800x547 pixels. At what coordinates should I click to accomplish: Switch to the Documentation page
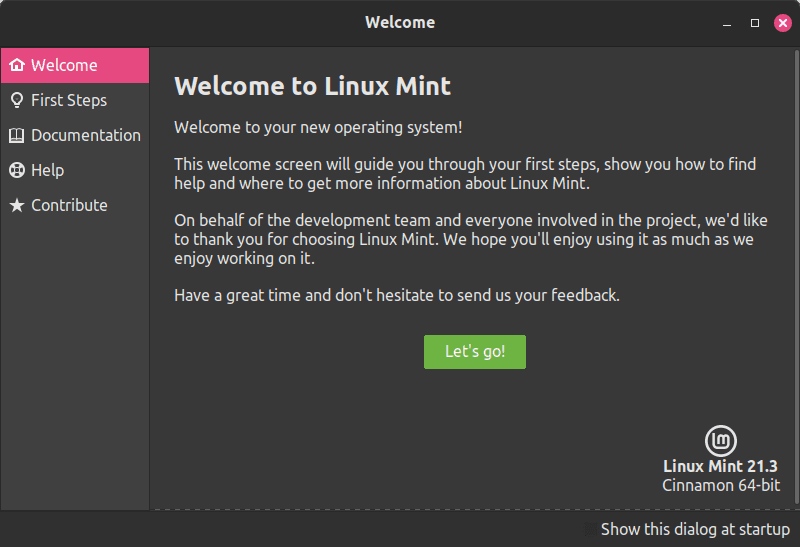[x=75, y=135]
